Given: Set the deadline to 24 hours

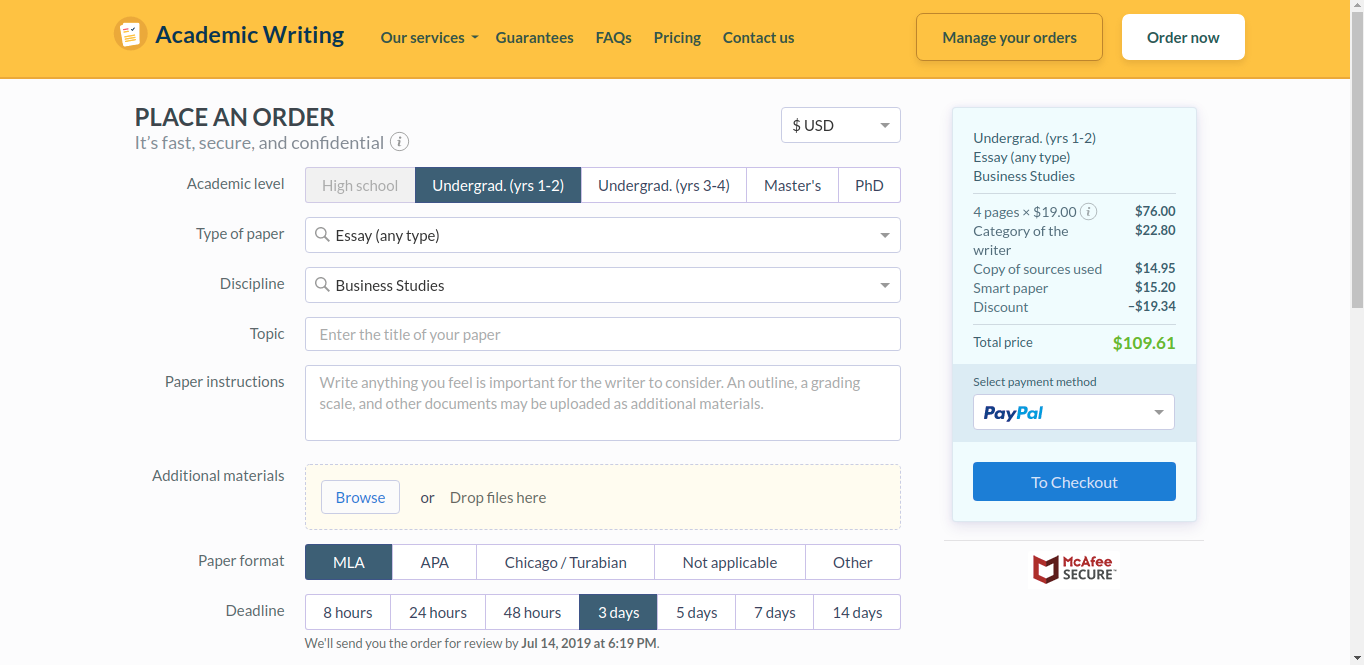Looking at the screenshot, I should pos(437,611).
